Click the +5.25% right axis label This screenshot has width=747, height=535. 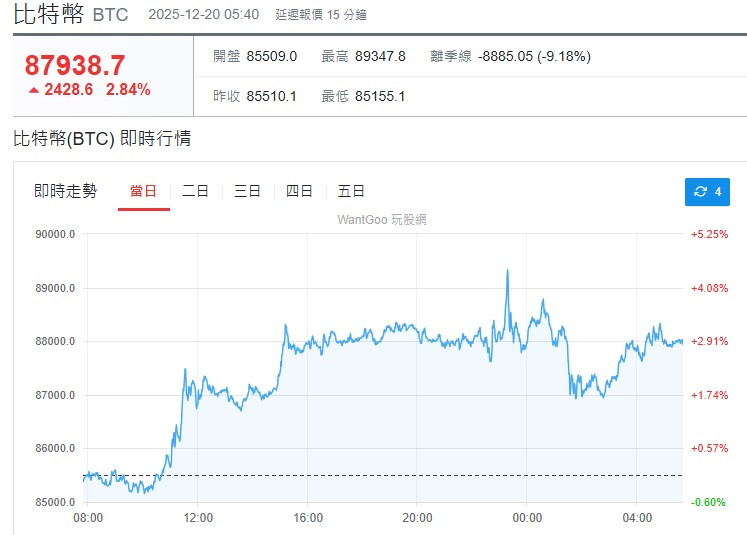click(709, 235)
